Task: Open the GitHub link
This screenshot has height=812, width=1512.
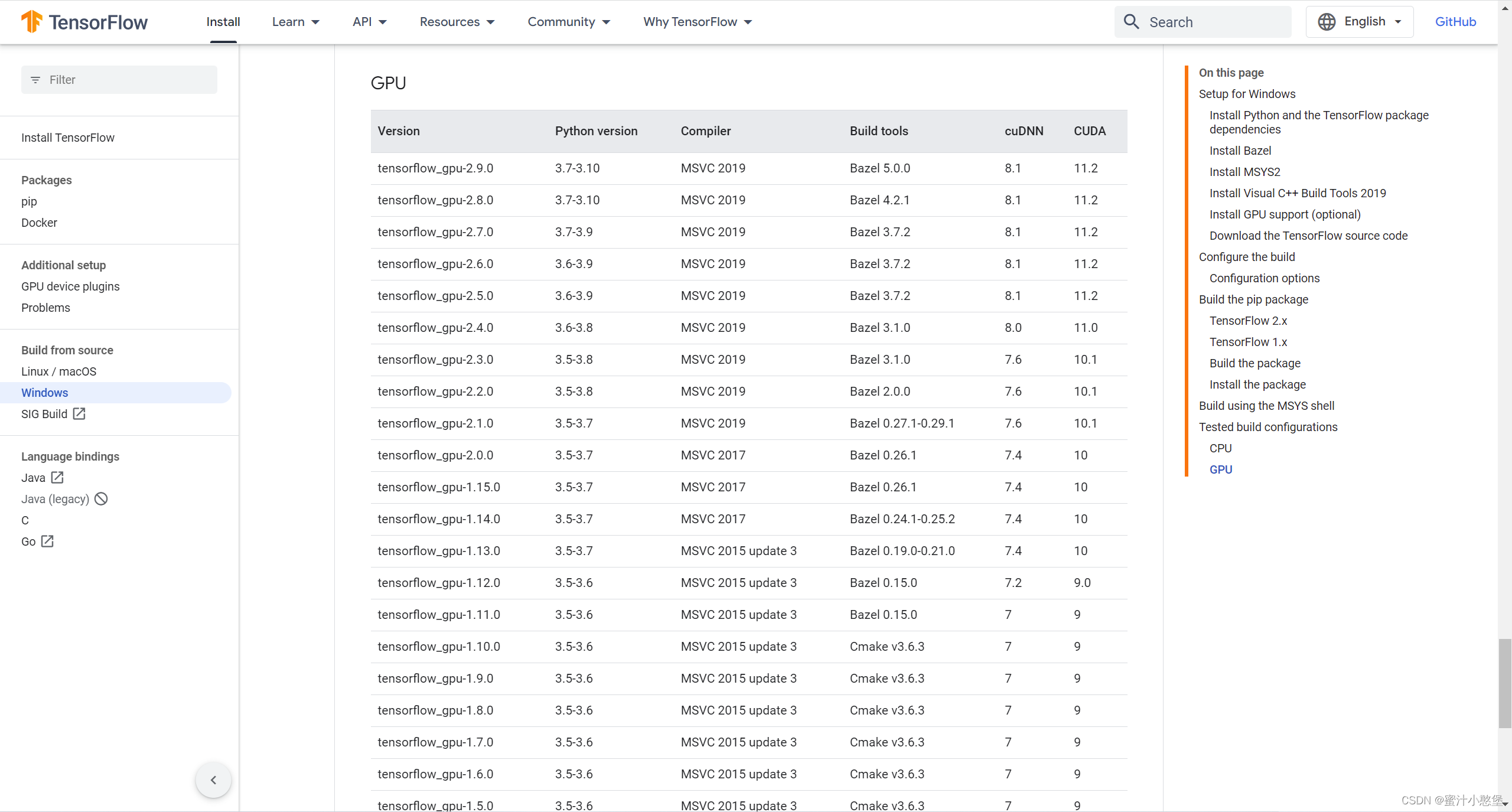Action: point(1455,22)
